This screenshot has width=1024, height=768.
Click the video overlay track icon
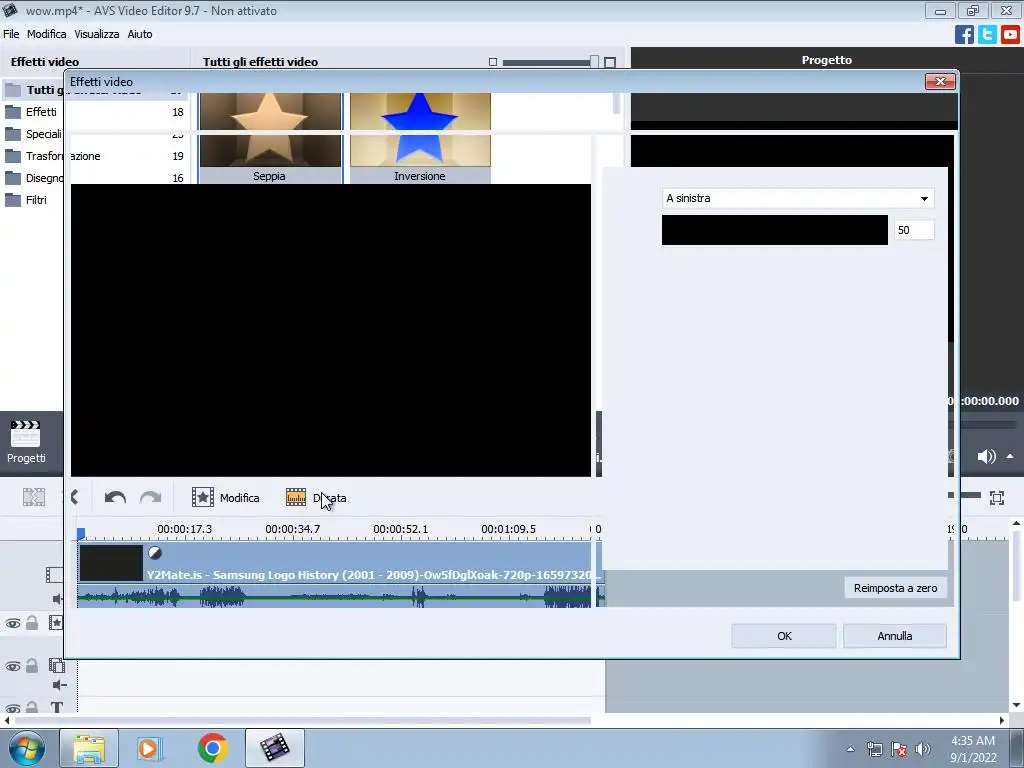click(57, 665)
